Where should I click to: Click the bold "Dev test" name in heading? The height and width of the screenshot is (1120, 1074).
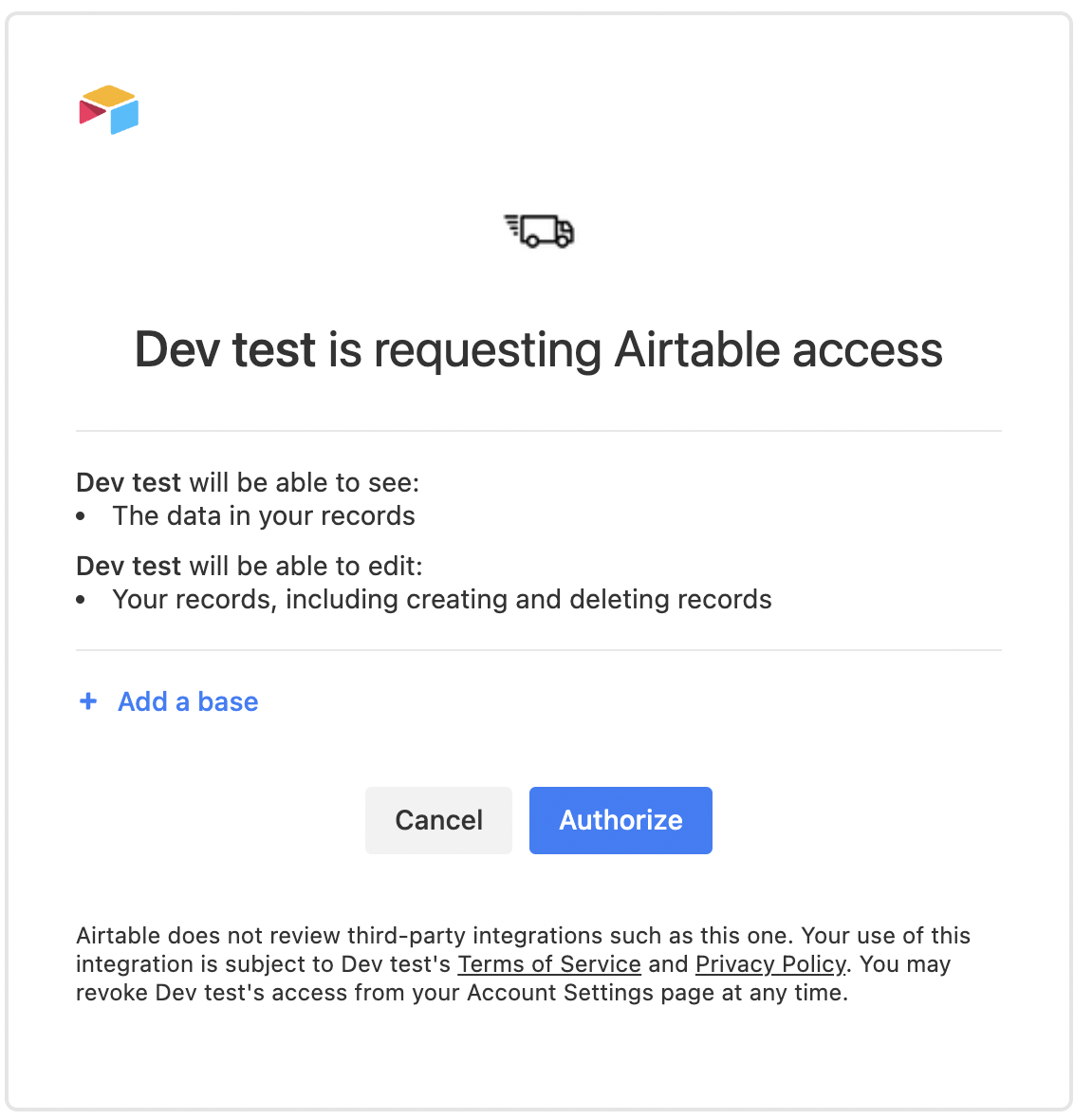point(225,349)
